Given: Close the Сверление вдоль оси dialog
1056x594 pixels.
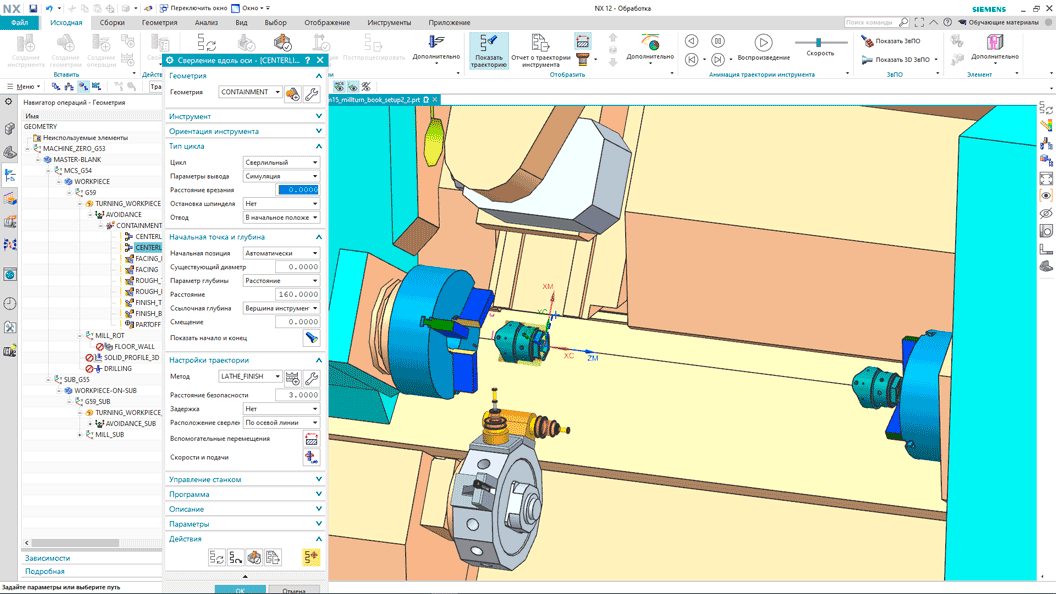Looking at the screenshot, I should (320, 60).
